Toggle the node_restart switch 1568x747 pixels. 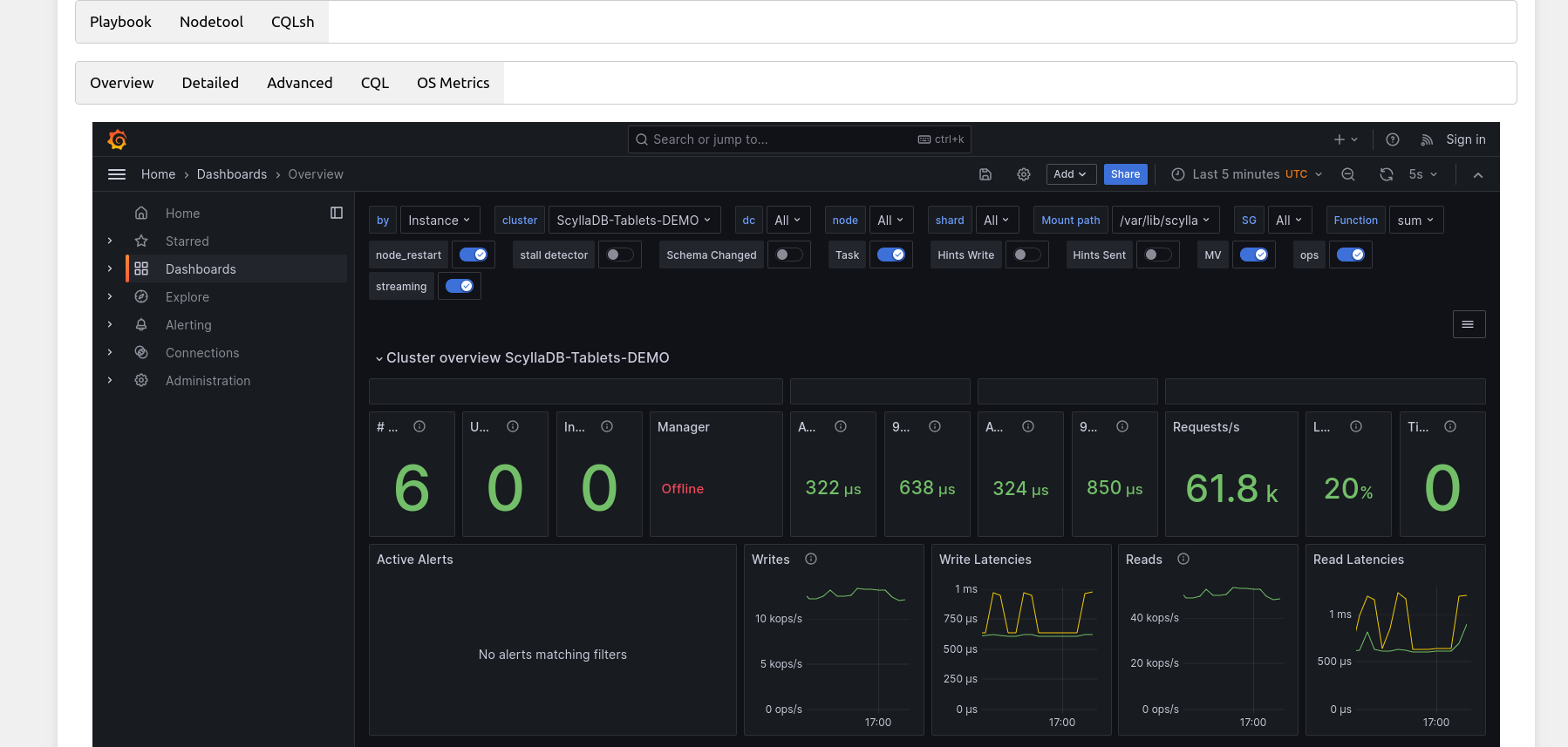pyautogui.click(x=474, y=255)
